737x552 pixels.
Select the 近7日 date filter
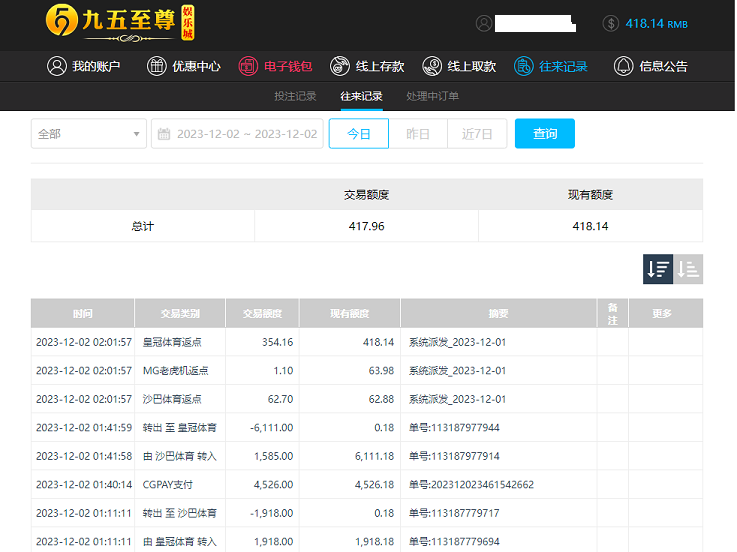pos(477,134)
